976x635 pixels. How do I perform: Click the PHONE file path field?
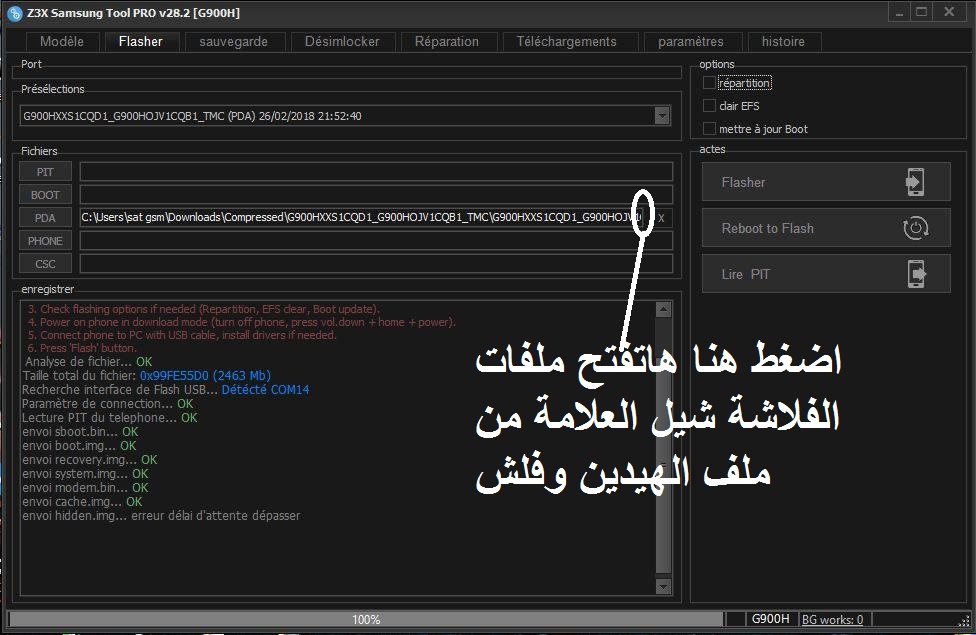click(376, 241)
